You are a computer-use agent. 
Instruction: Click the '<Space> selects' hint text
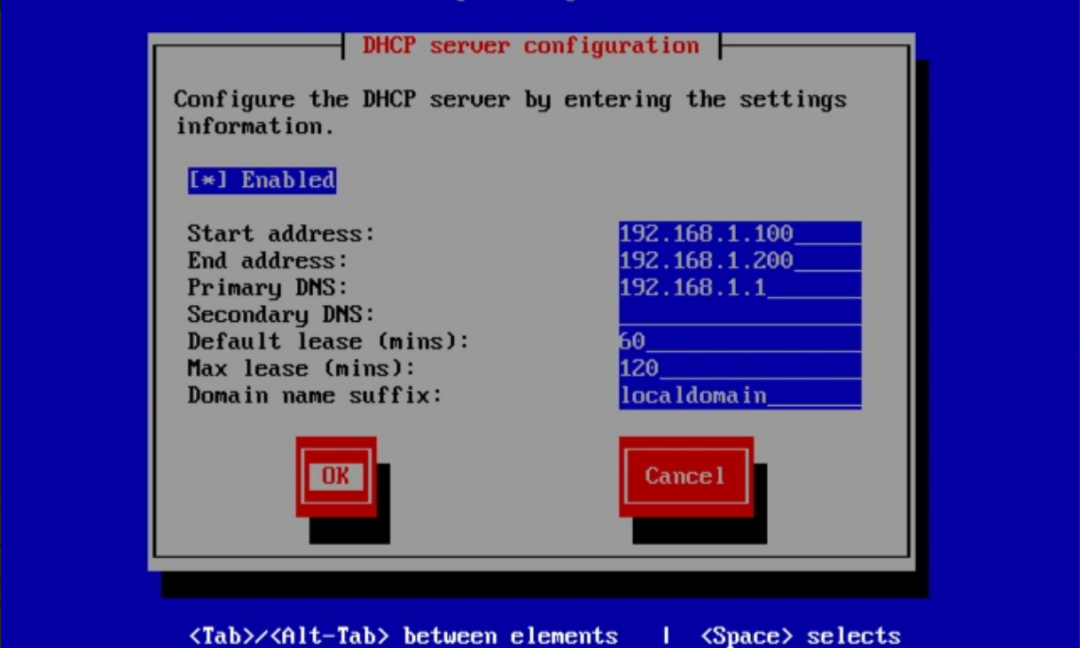[x=801, y=636]
